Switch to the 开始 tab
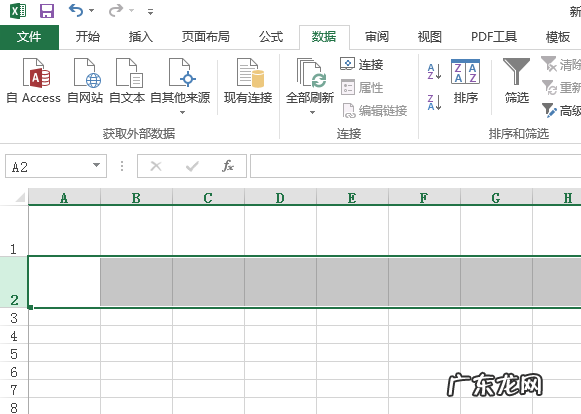This screenshot has height=414, width=581. (x=88, y=37)
